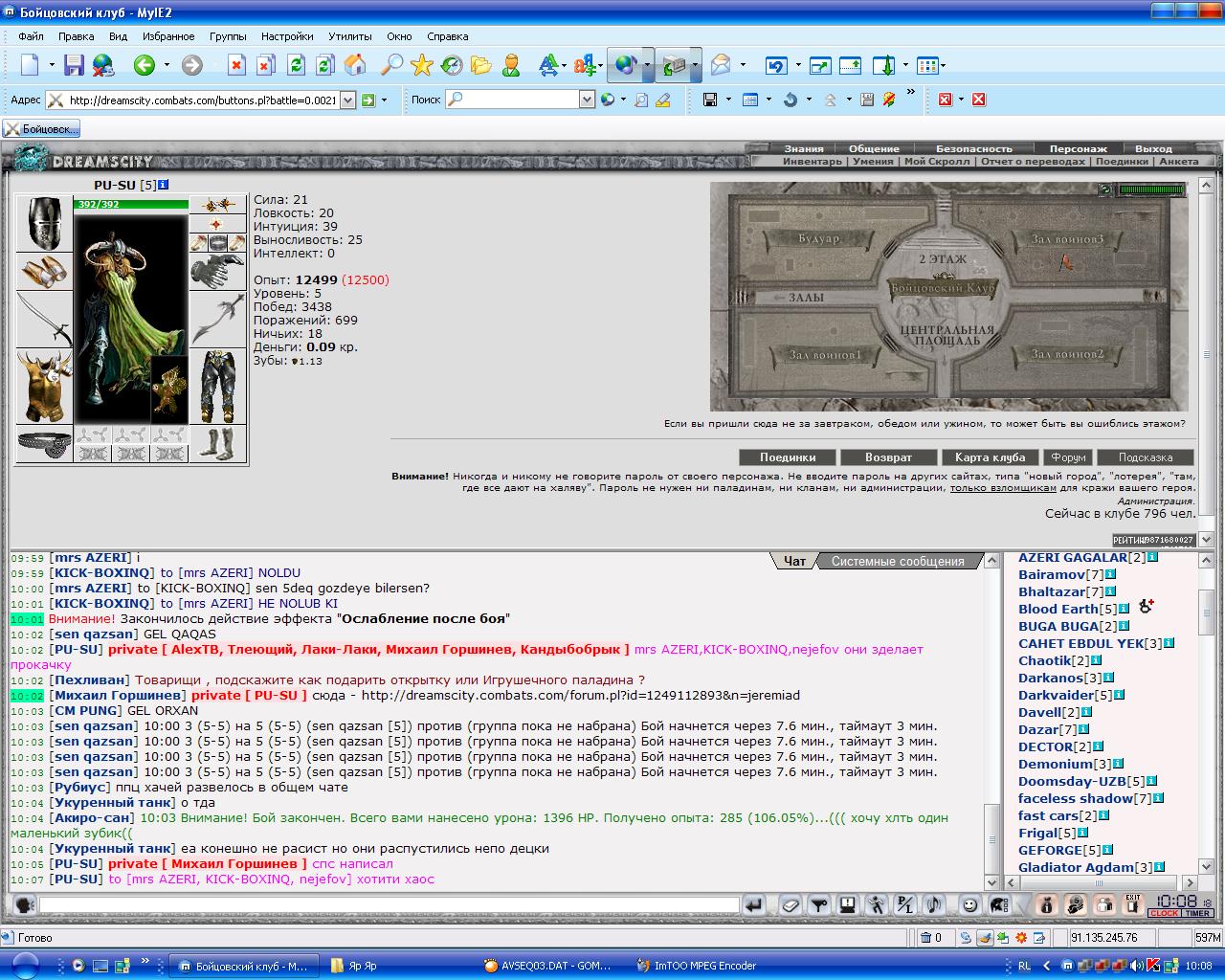
Task: Click the sword weapon equipment slot
Action: [44, 320]
